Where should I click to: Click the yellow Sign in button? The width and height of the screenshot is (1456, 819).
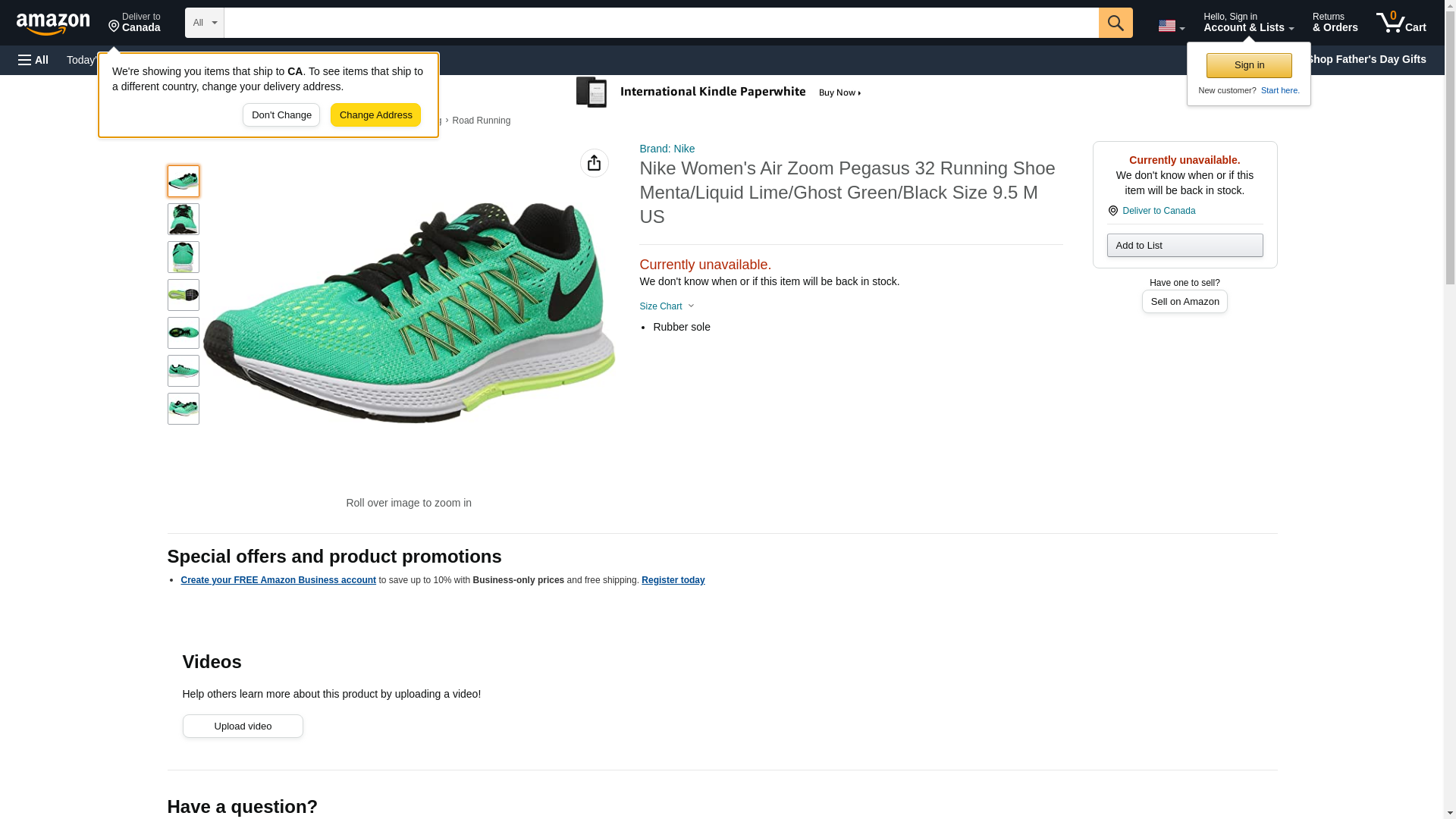tap(1248, 65)
